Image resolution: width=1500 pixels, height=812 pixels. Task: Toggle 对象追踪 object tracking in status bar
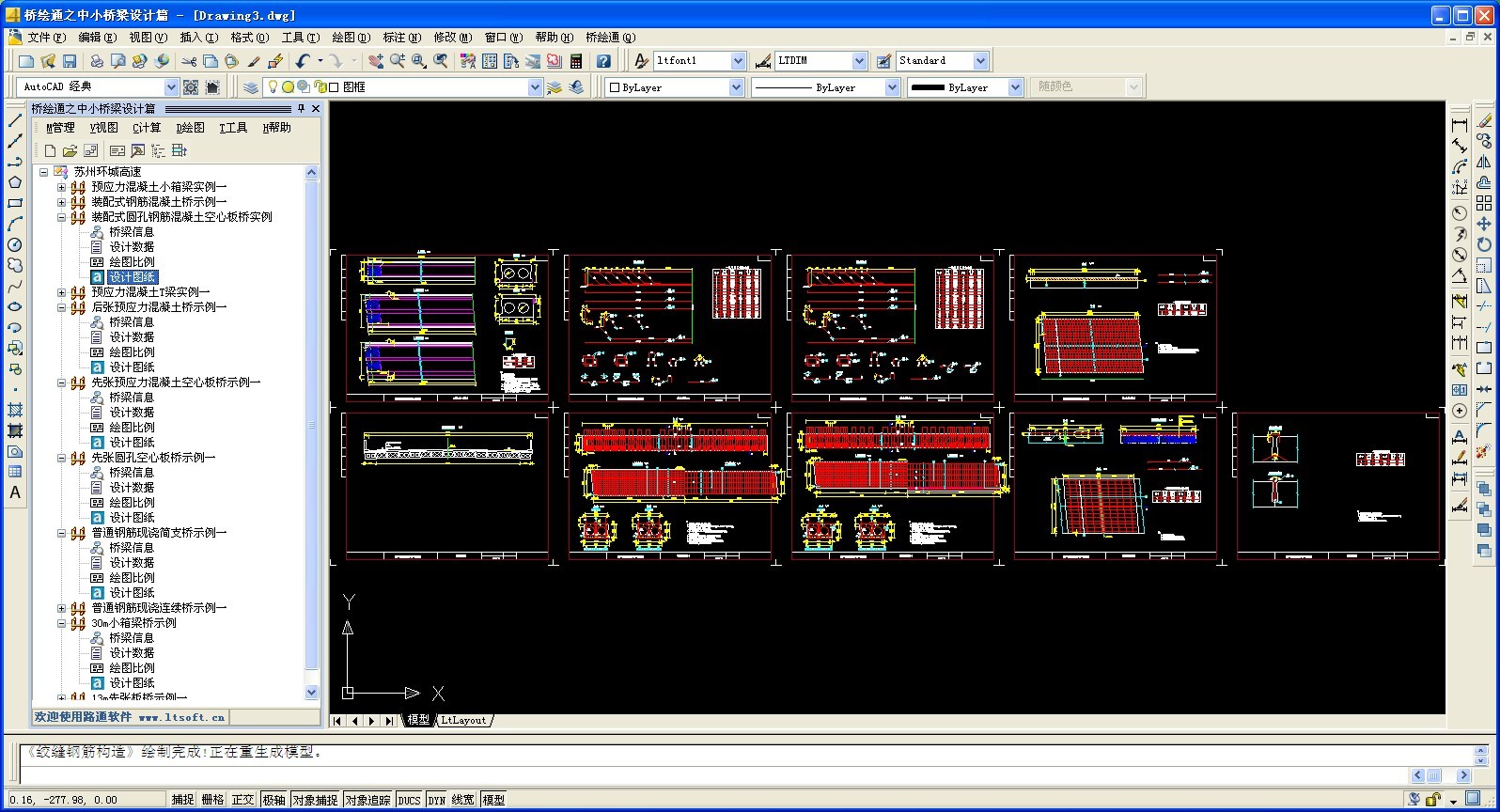point(367,800)
